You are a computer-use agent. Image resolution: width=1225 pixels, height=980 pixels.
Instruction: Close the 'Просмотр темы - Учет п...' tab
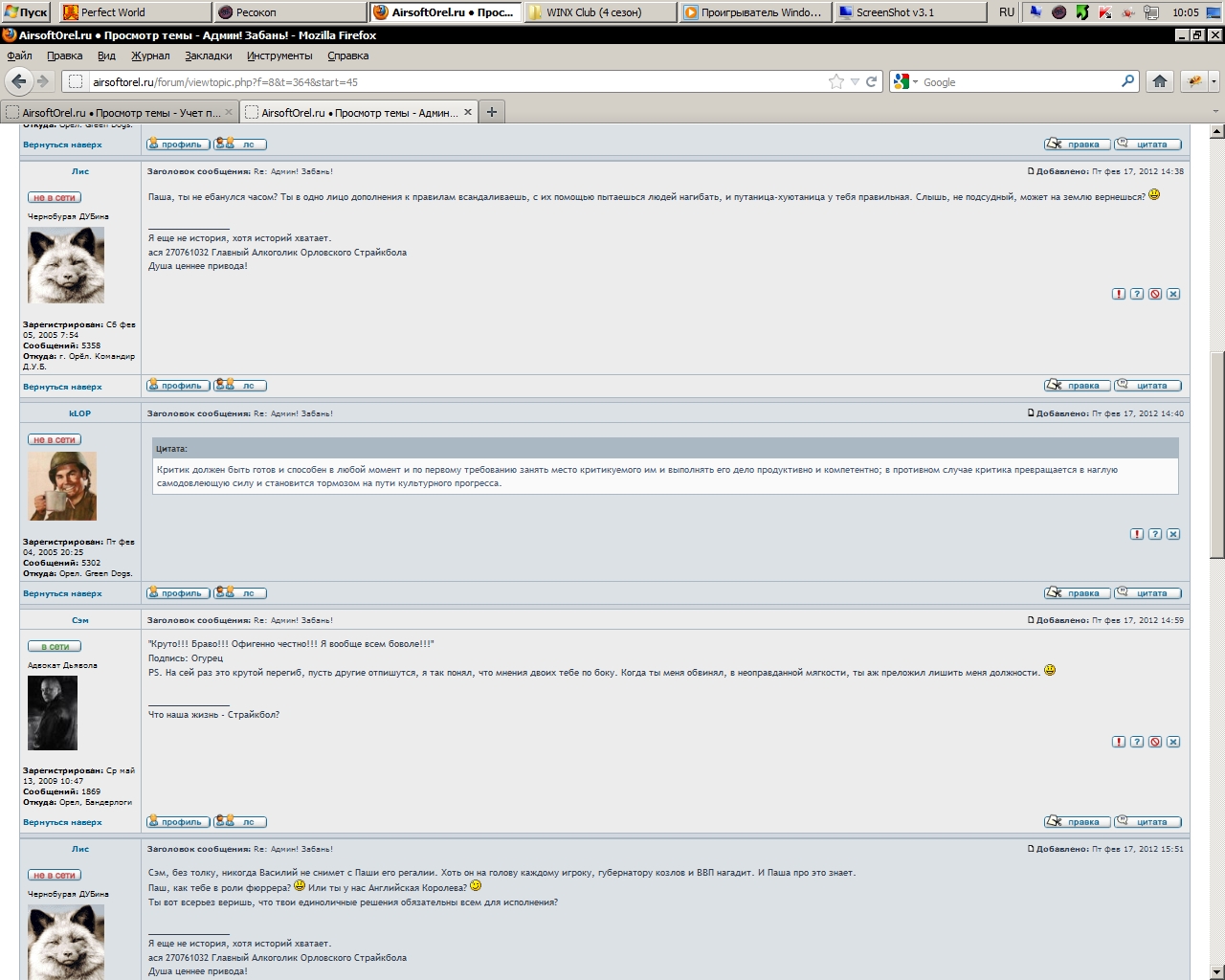click(229, 112)
